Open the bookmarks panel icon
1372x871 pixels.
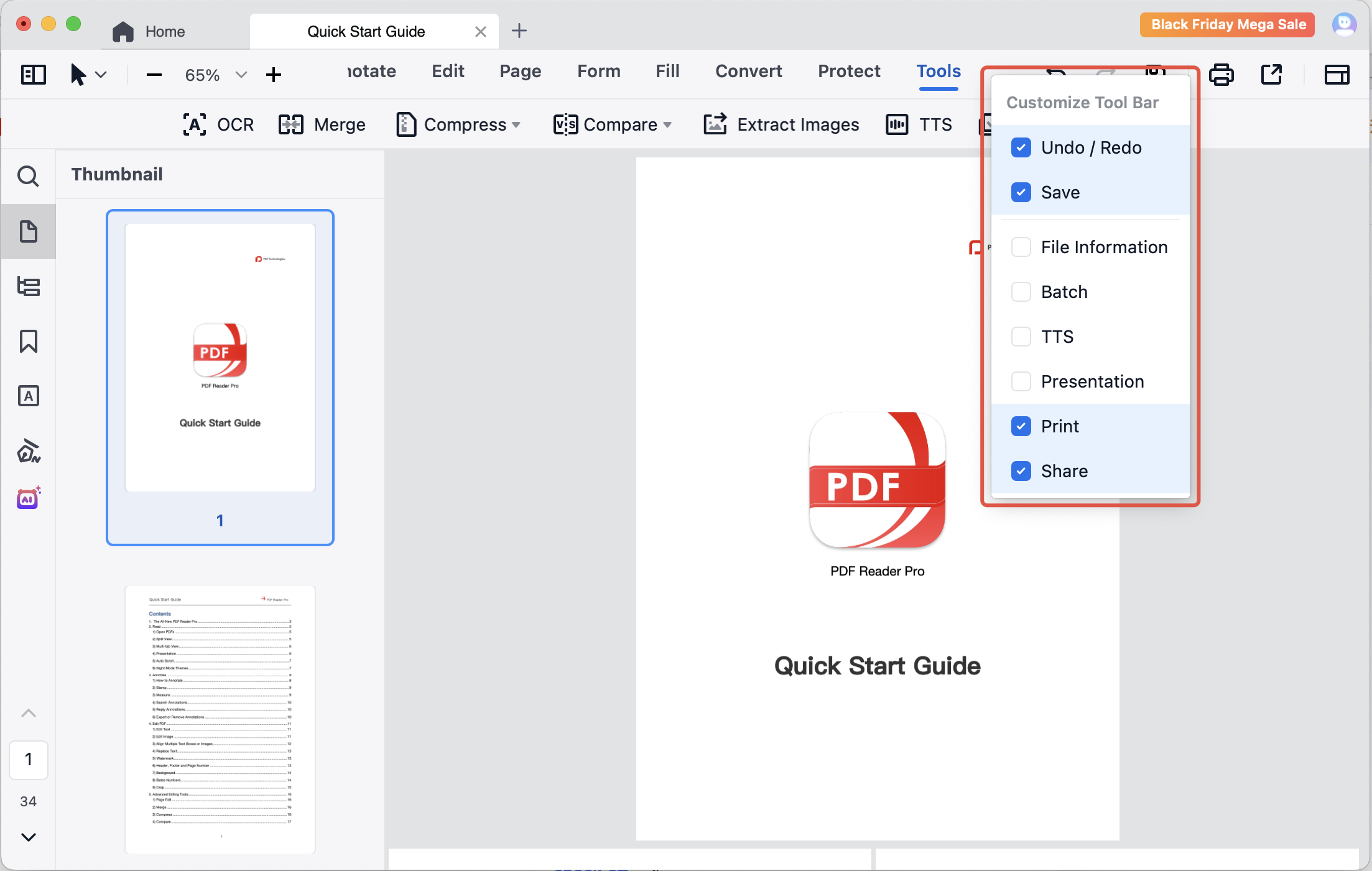coord(28,342)
